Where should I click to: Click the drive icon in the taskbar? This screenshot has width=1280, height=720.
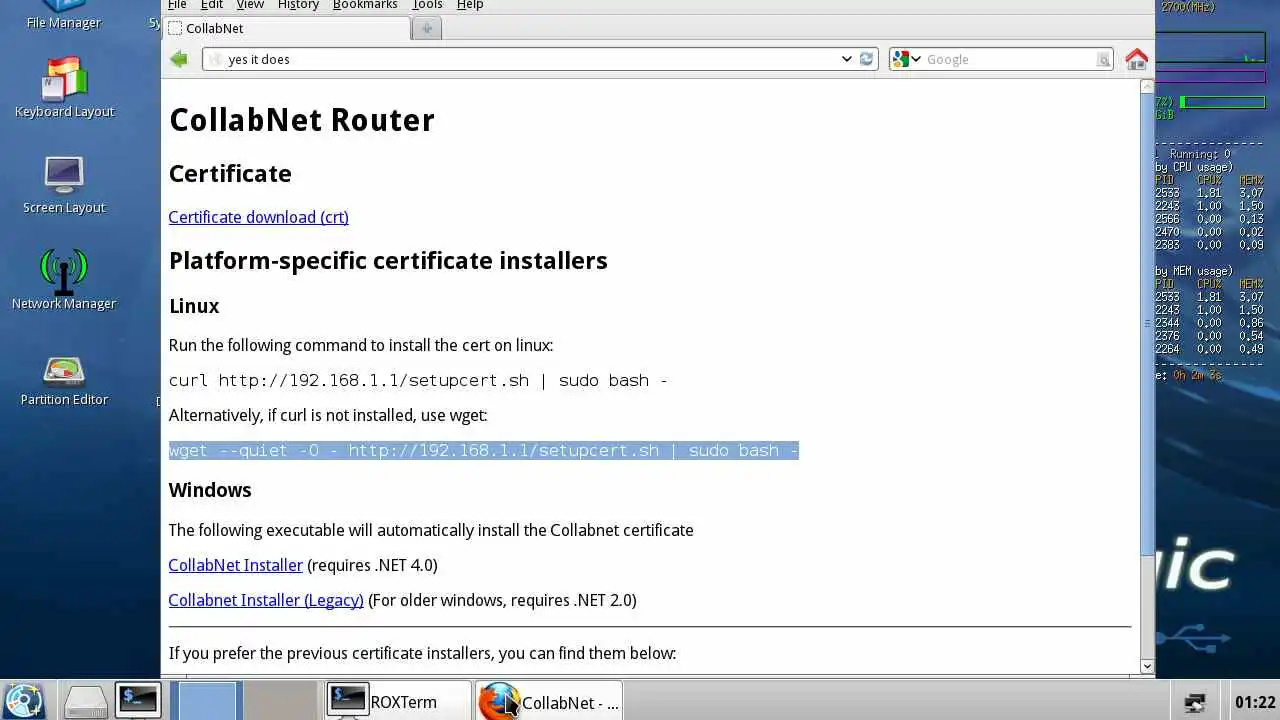(x=86, y=702)
